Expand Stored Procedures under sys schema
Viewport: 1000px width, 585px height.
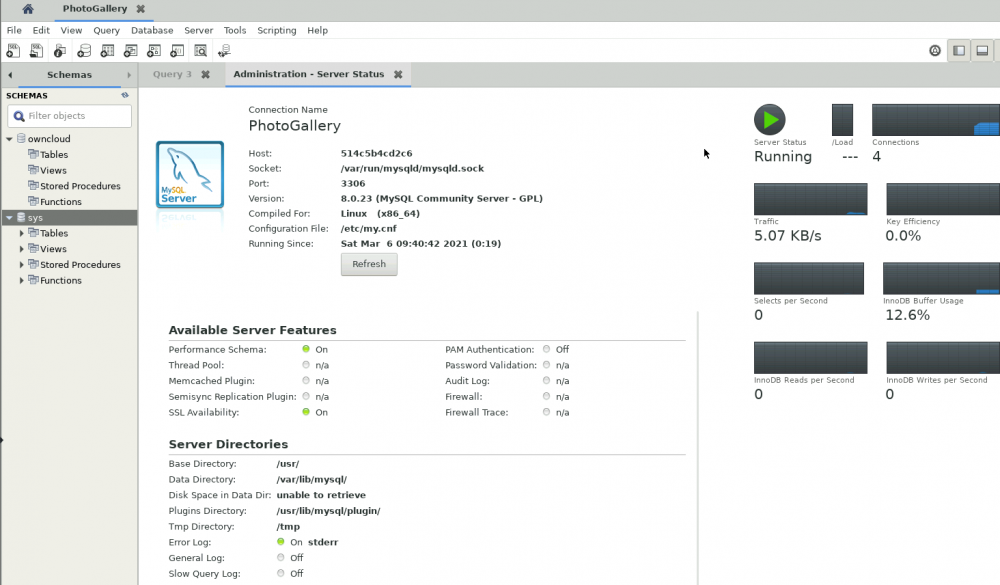[22, 264]
